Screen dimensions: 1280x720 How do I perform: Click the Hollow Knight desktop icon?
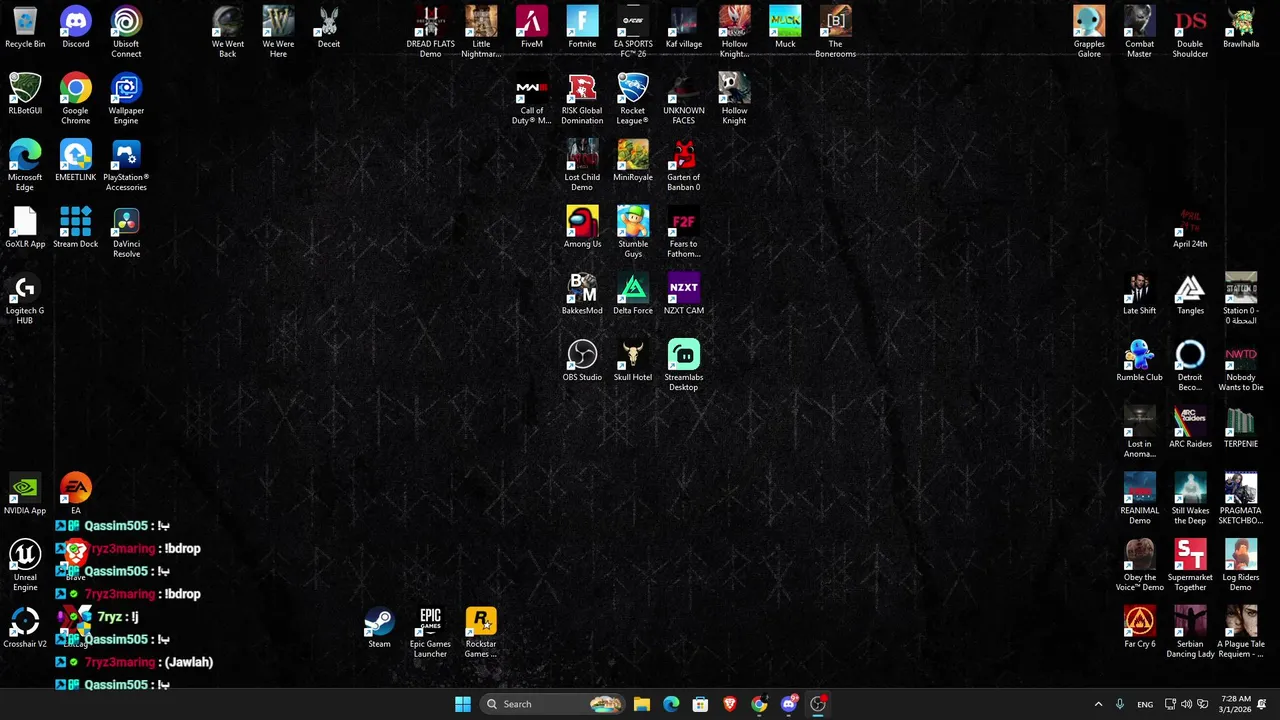(x=734, y=99)
